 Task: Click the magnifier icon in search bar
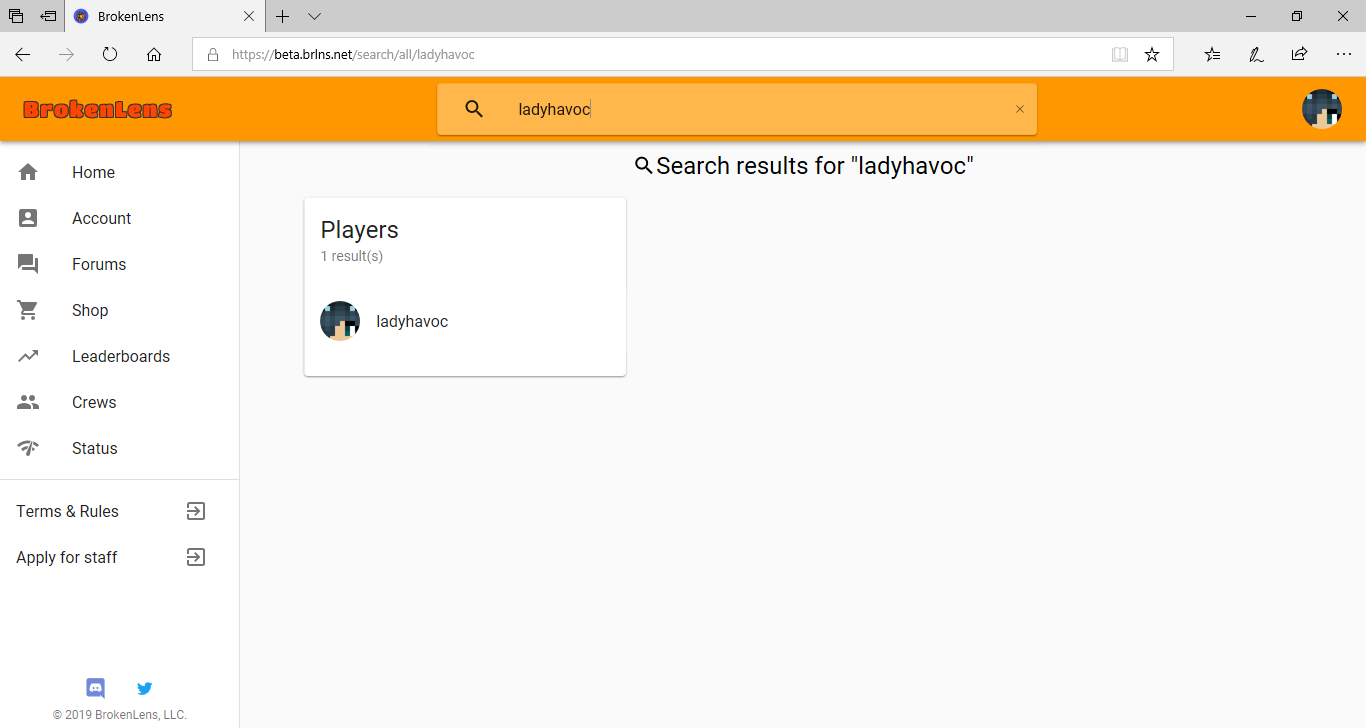[x=475, y=109]
